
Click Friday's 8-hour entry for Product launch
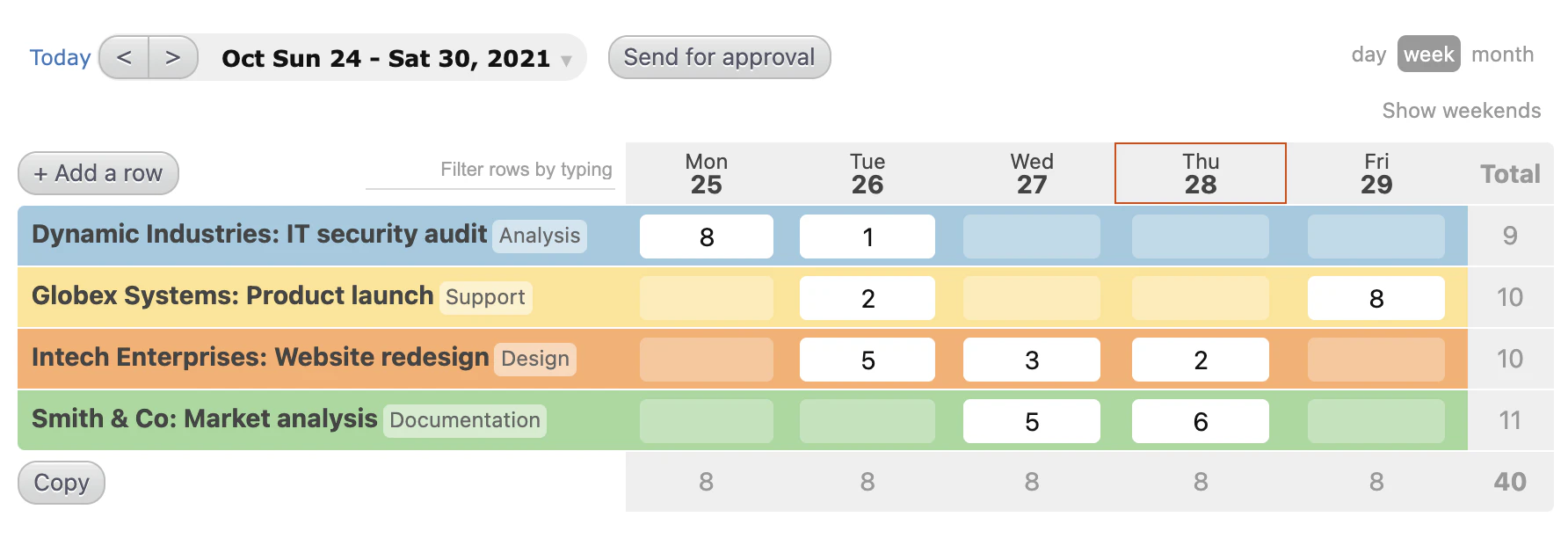(x=1376, y=298)
